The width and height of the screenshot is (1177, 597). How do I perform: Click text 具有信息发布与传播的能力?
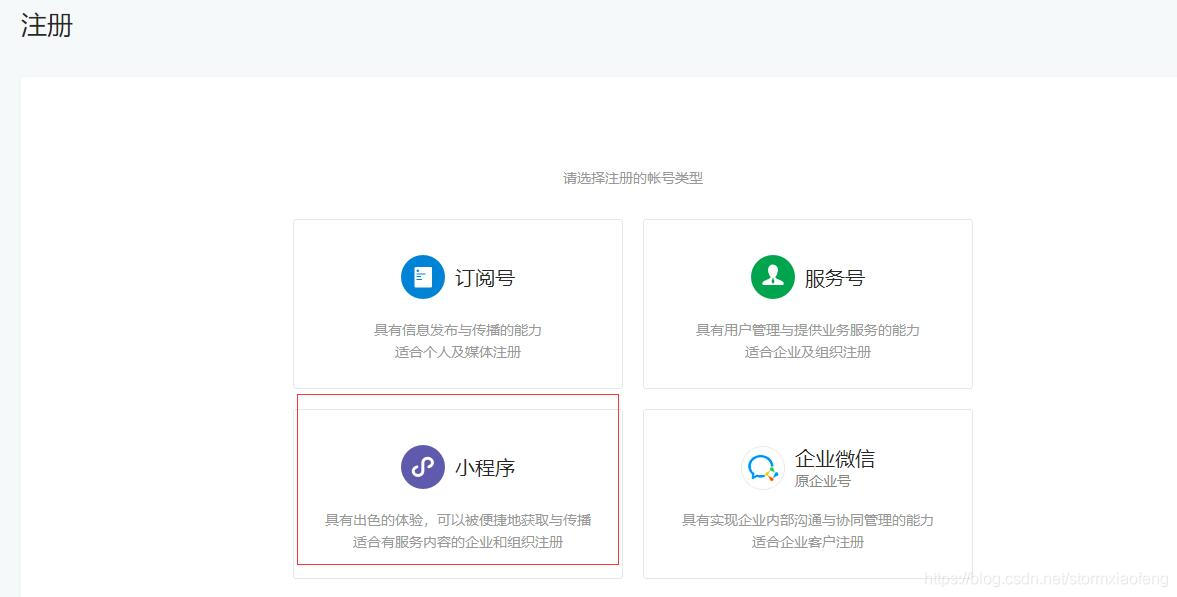(458, 330)
